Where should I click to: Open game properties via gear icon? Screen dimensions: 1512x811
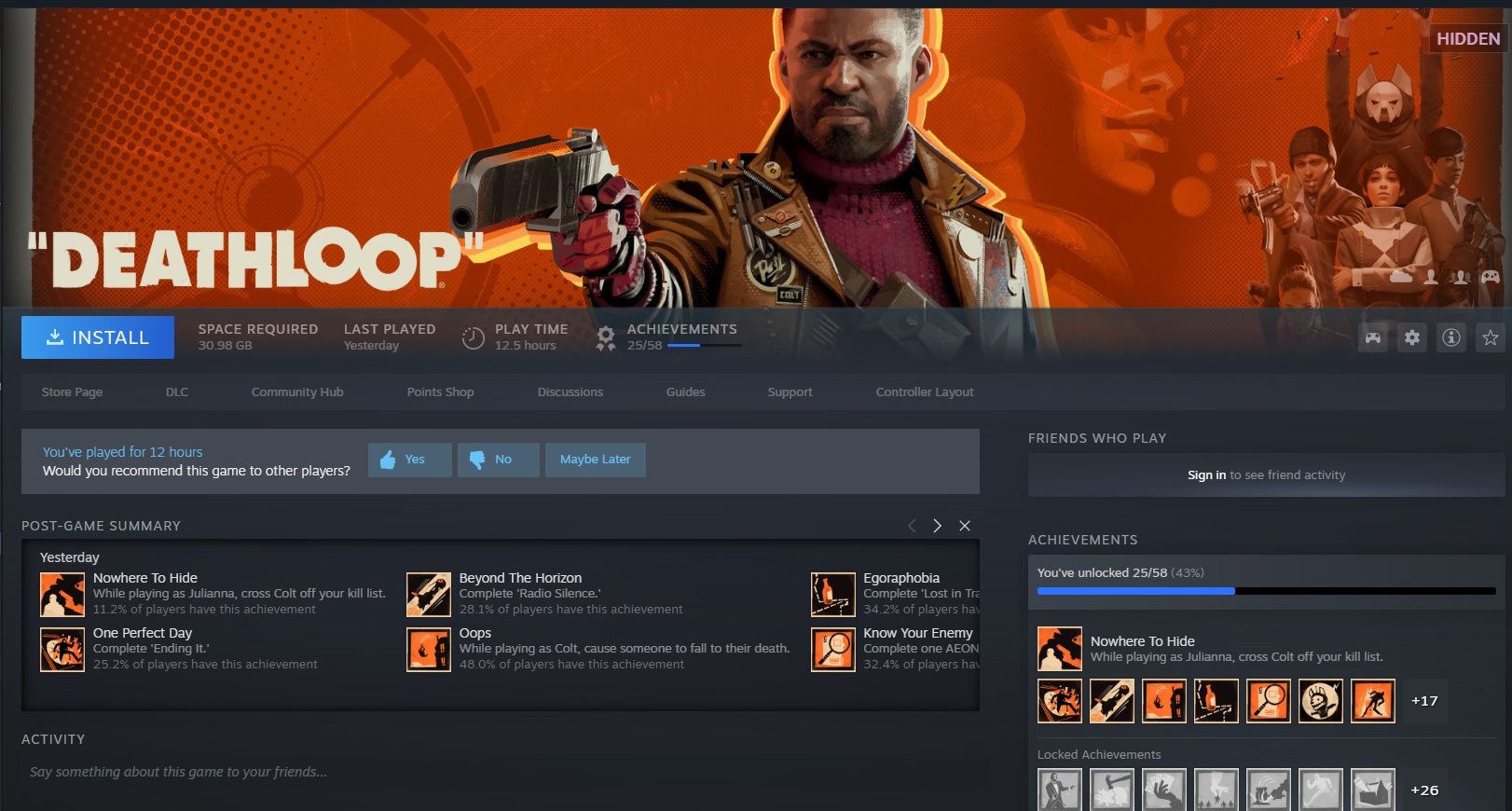pyautogui.click(x=1412, y=337)
